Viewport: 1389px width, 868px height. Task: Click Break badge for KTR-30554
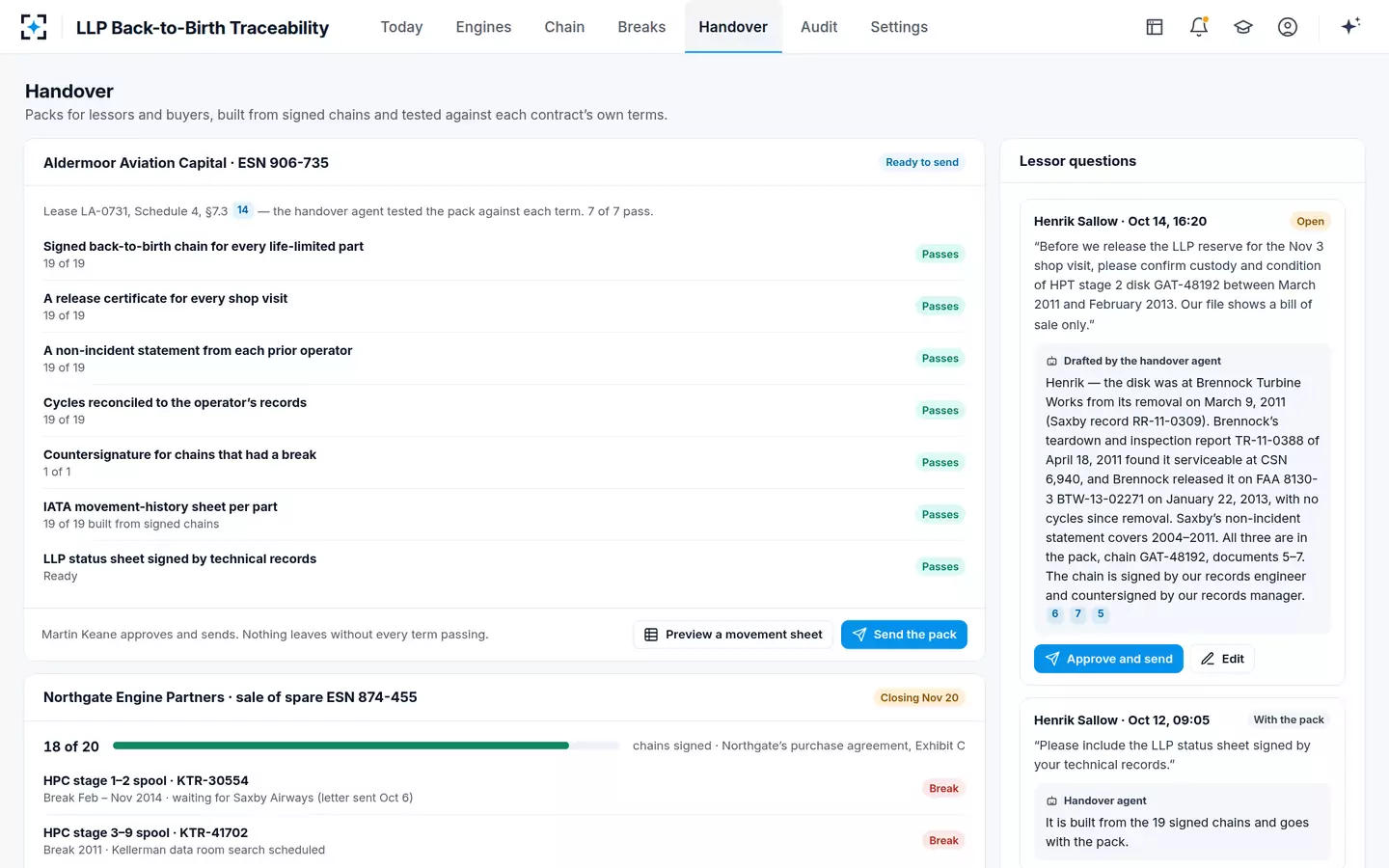tap(943, 789)
